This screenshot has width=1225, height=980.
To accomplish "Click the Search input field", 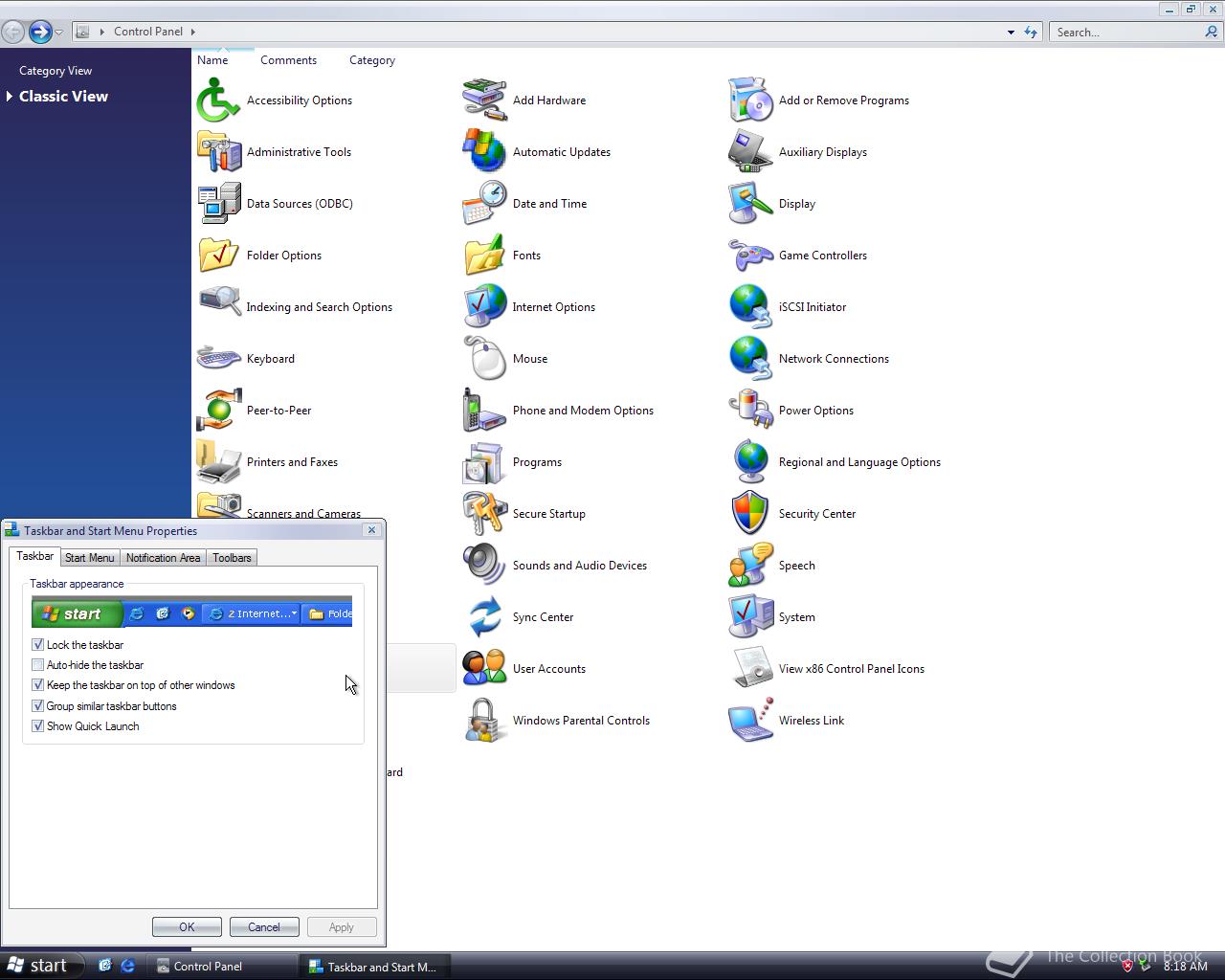I will (1127, 32).
